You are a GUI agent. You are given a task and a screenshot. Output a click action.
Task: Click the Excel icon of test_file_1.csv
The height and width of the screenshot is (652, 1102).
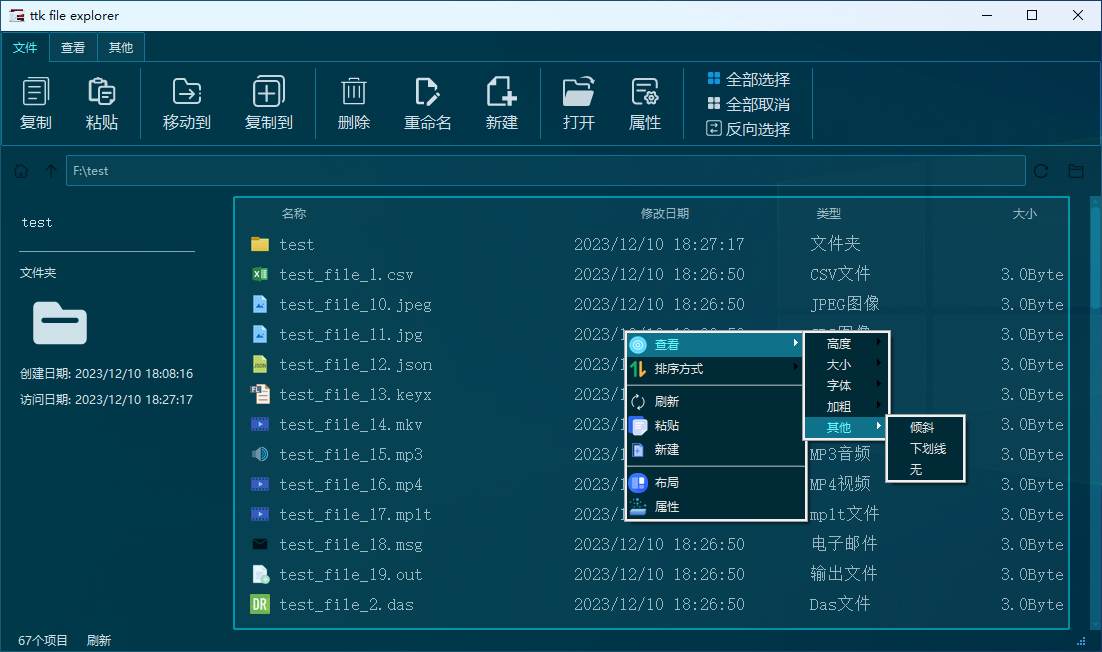point(260,274)
